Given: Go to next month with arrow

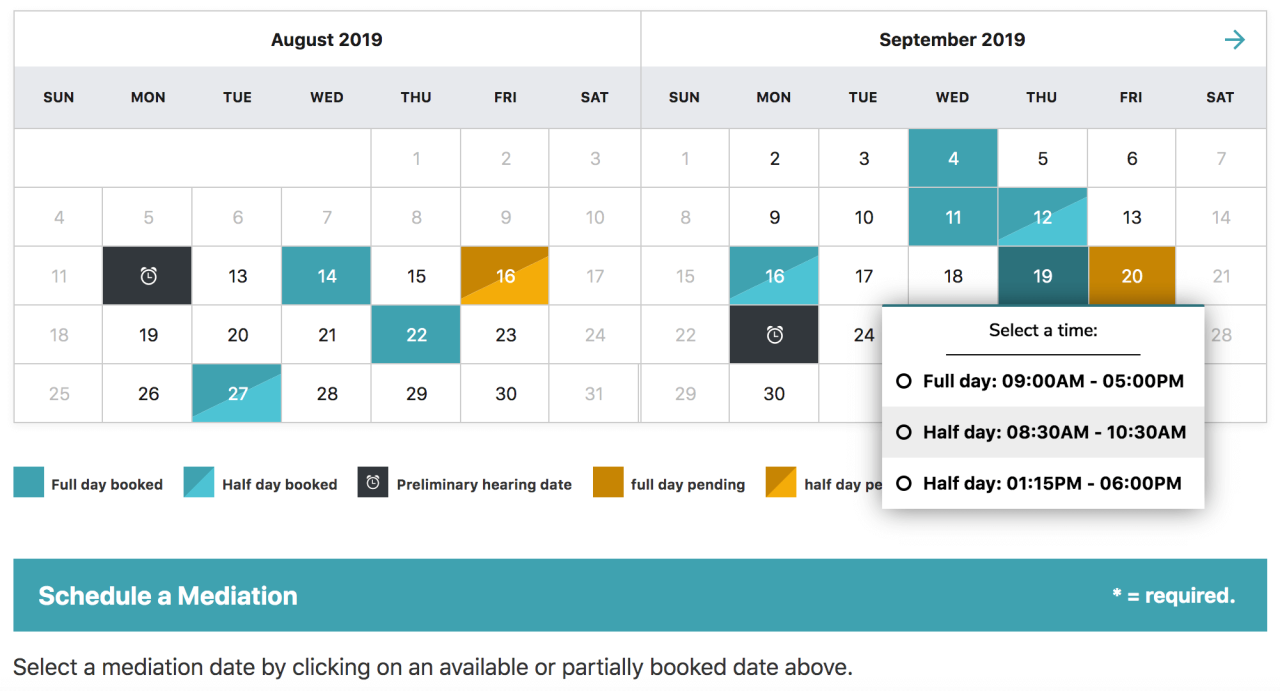Looking at the screenshot, I should [x=1235, y=40].
